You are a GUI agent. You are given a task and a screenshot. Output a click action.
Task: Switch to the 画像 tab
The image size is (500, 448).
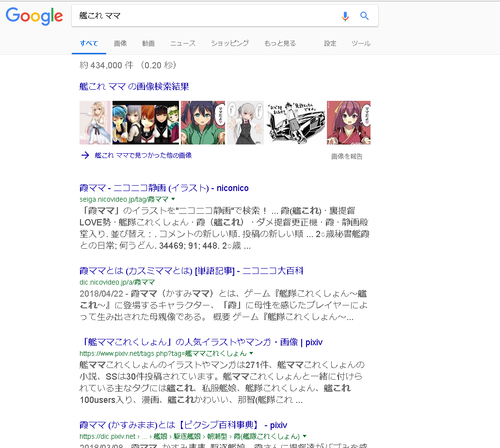tap(120, 43)
